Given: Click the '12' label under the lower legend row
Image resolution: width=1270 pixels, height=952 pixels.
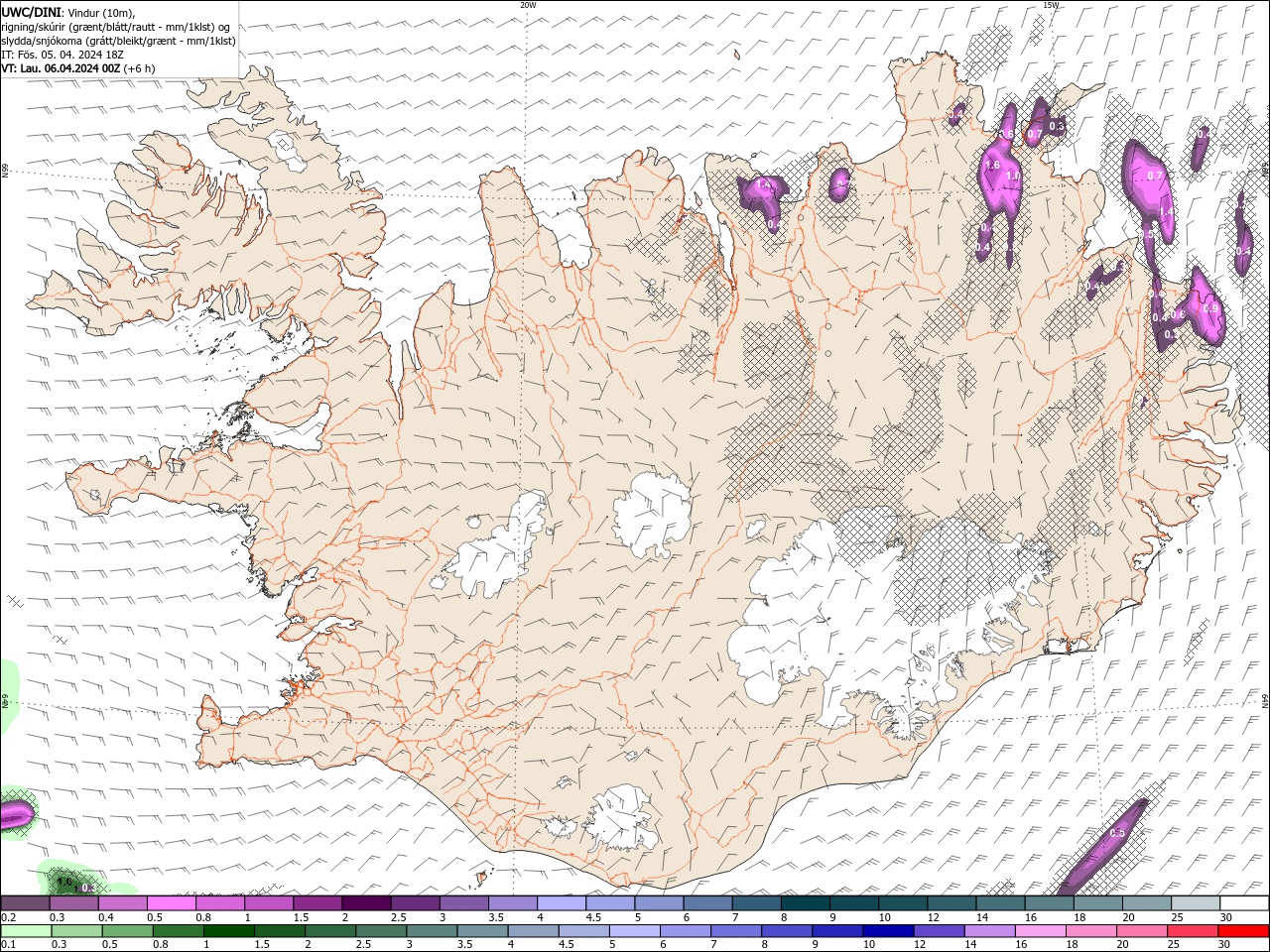Looking at the screenshot, I should coord(920,944).
